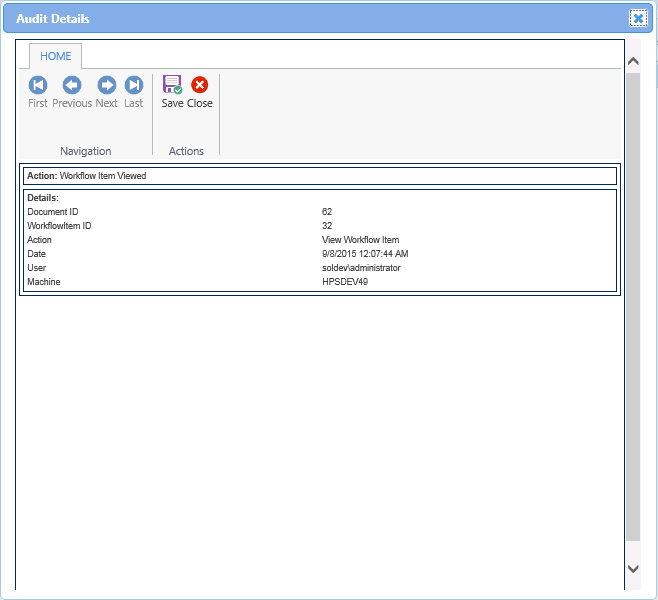Click the machine value HPSDEV49
The image size is (658, 600).
(x=345, y=282)
